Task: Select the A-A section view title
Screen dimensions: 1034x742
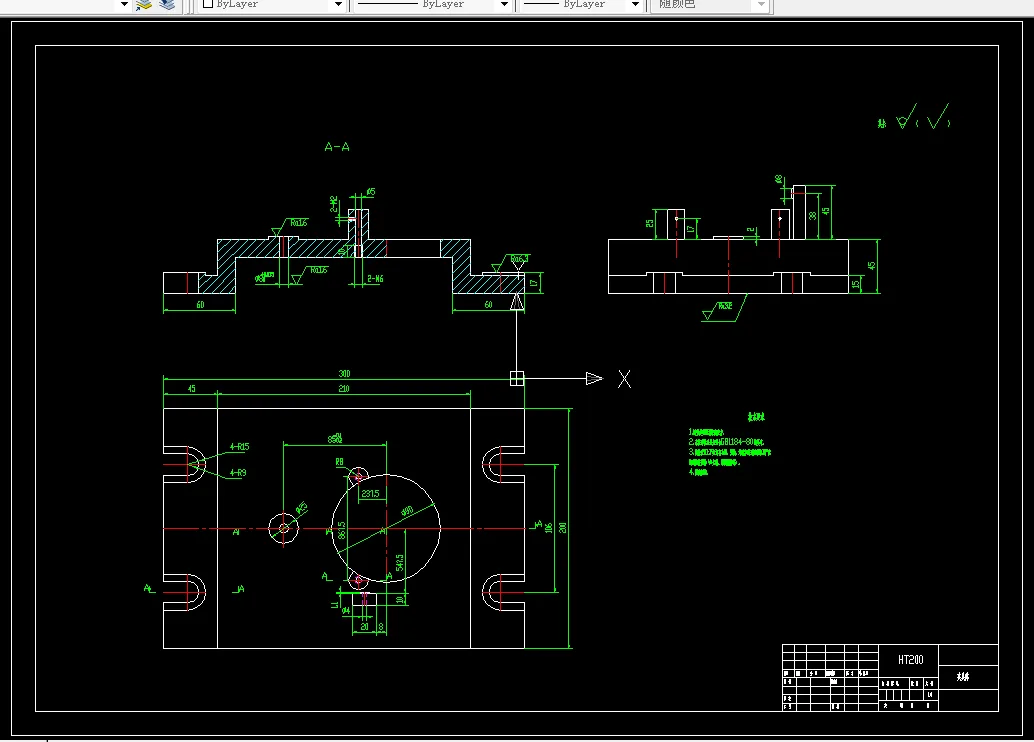Action: tap(337, 147)
